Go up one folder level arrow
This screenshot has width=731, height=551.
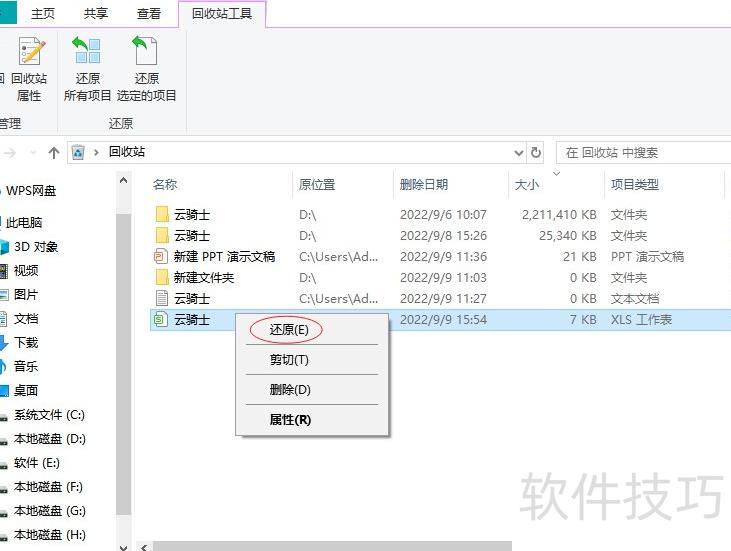pyautogui.click(x=54, y=152)
